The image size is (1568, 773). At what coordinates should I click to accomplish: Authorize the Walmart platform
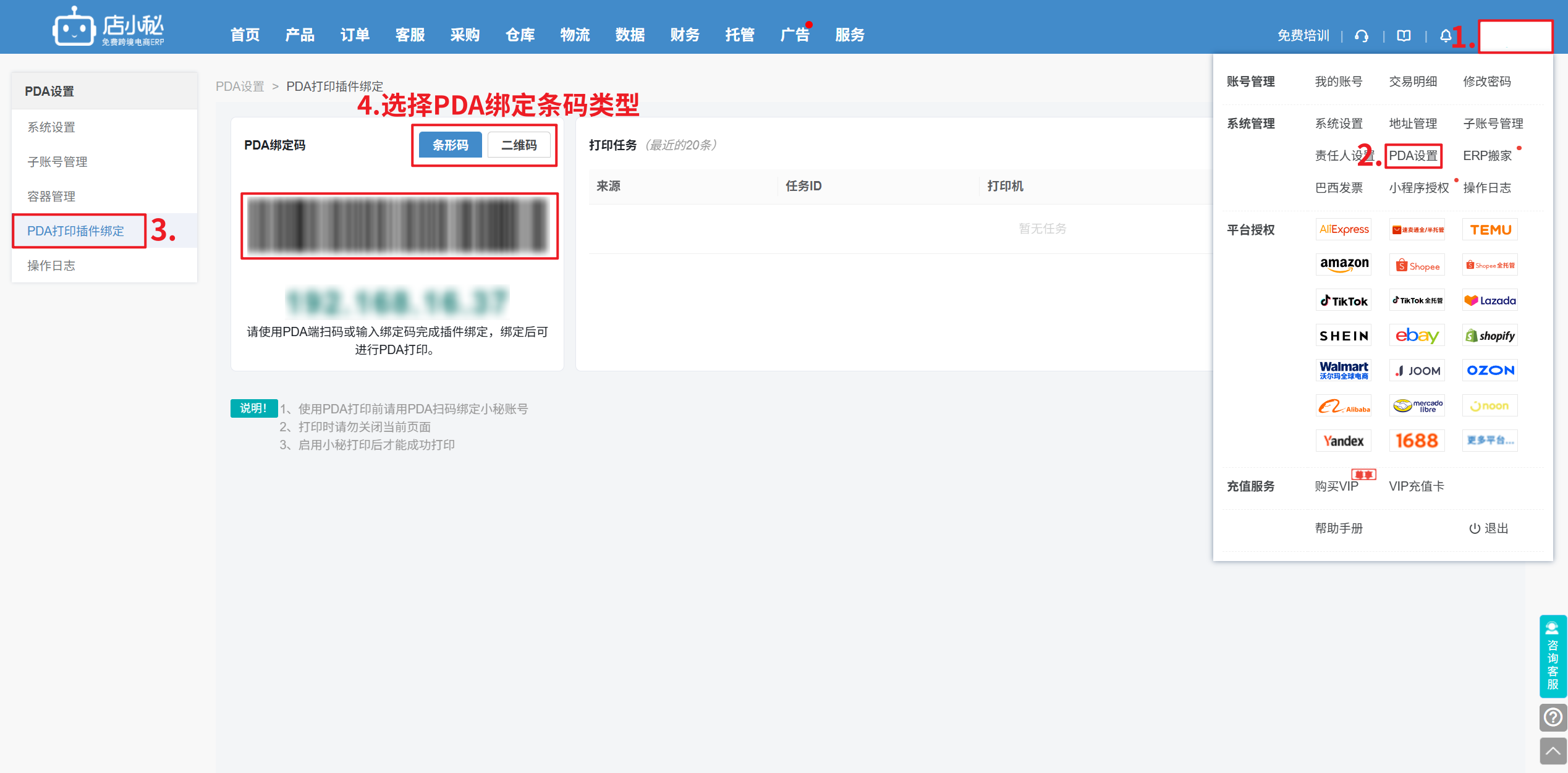click(x=1344, y=371)
